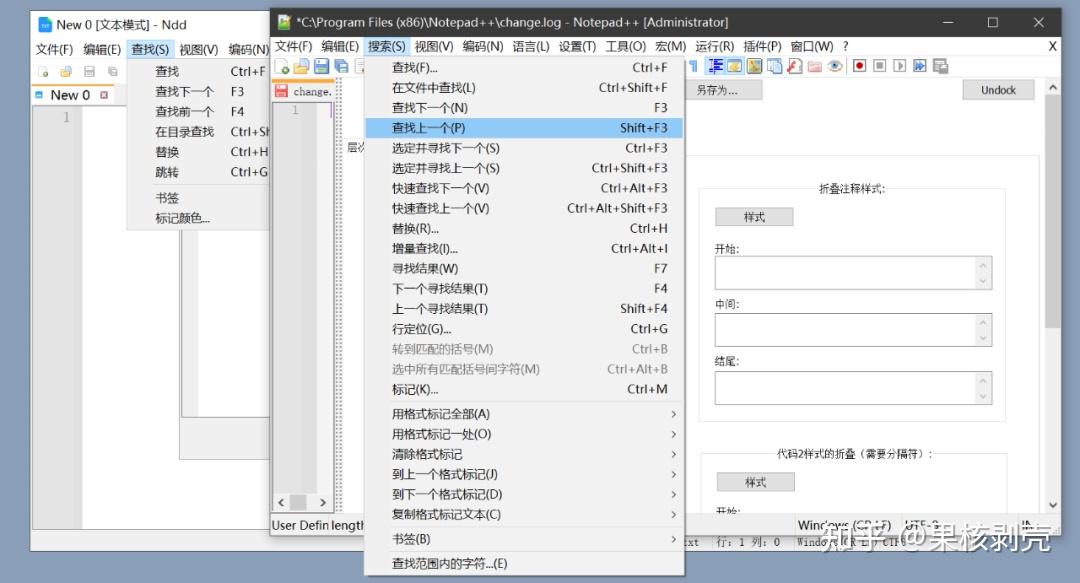The image size is (1080, 583).
Task: Expand 用格式标记一处(O) submenu
Action: point(524,434)
